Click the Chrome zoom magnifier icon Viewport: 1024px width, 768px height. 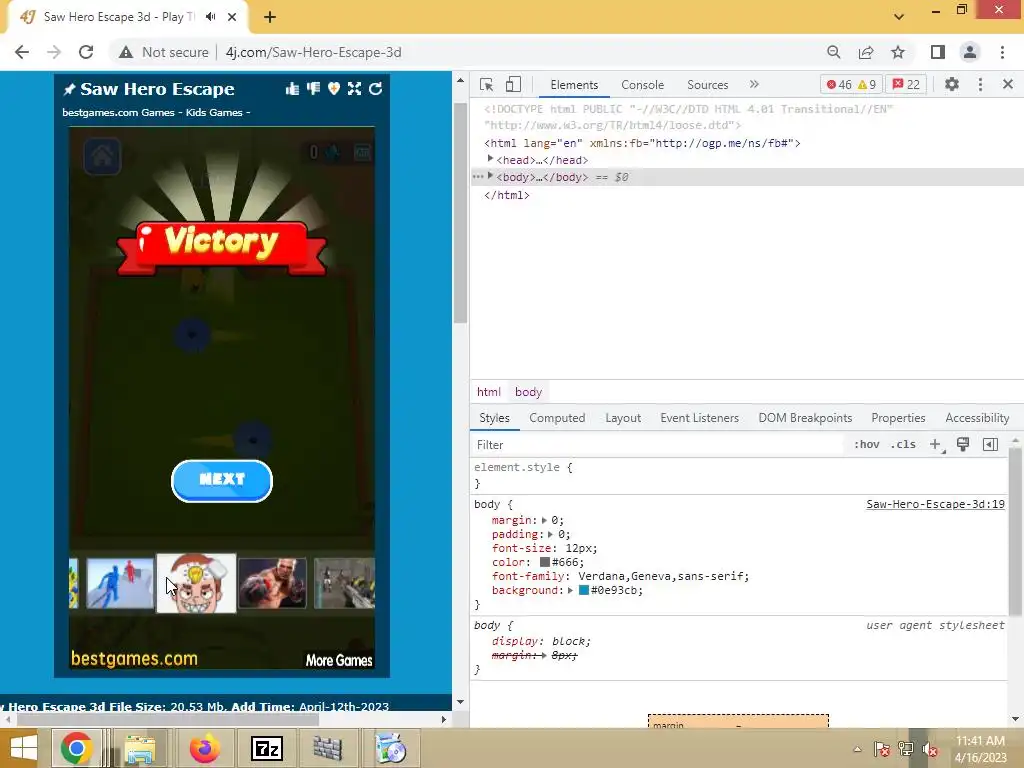(833, 52)
